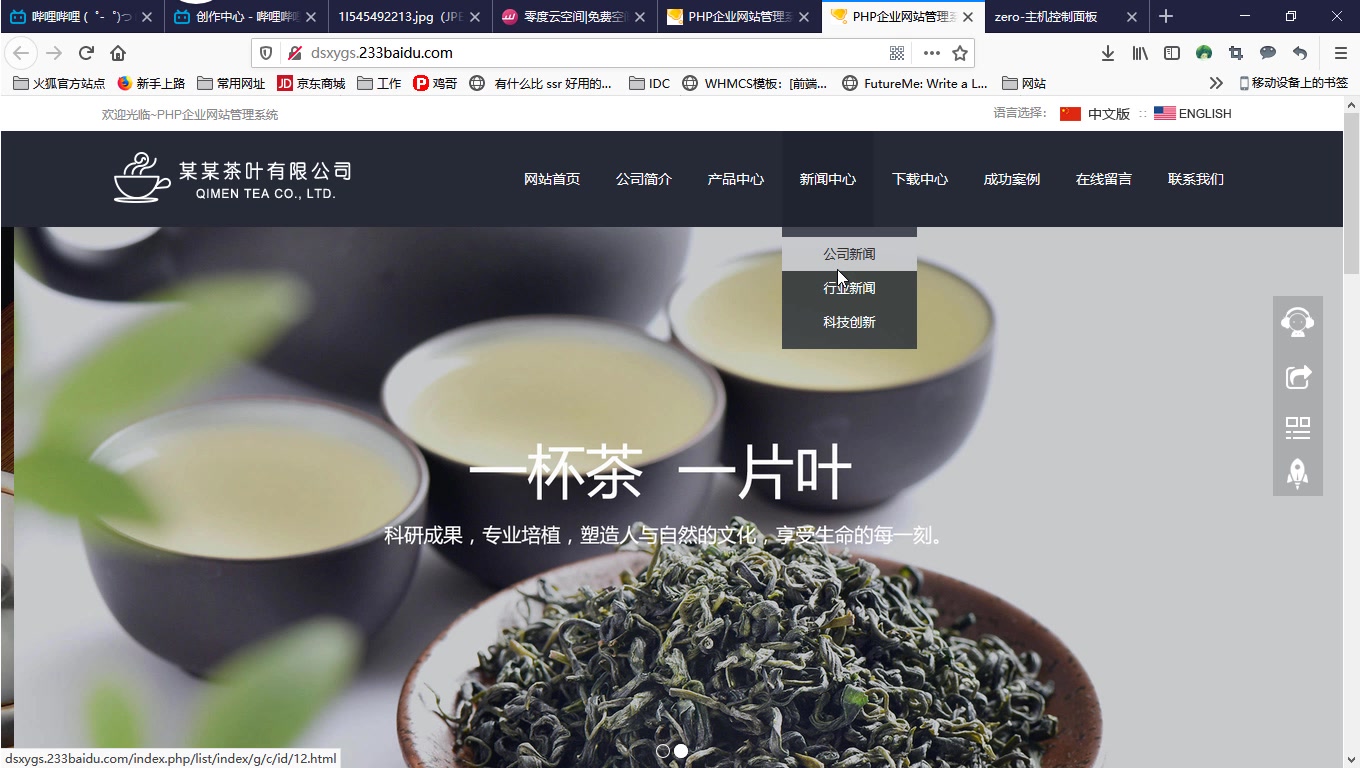Toggle the browser sidebar panel icon
The image size is (1360, 768).
tap(1172, 53)
